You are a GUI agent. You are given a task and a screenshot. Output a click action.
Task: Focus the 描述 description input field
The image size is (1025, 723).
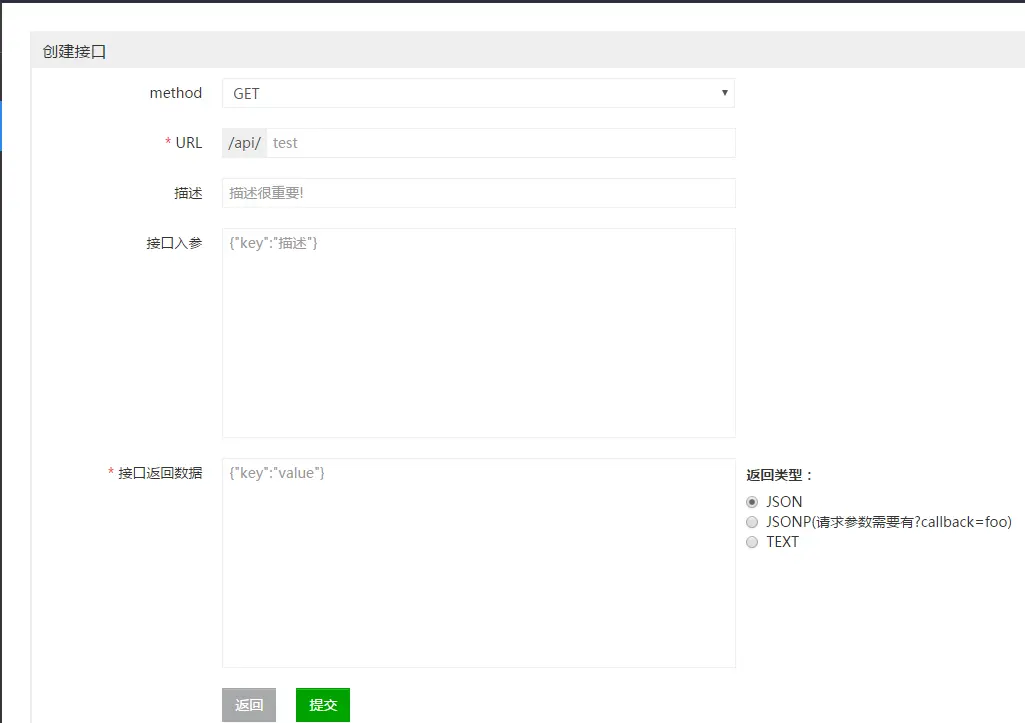point(479,193)
